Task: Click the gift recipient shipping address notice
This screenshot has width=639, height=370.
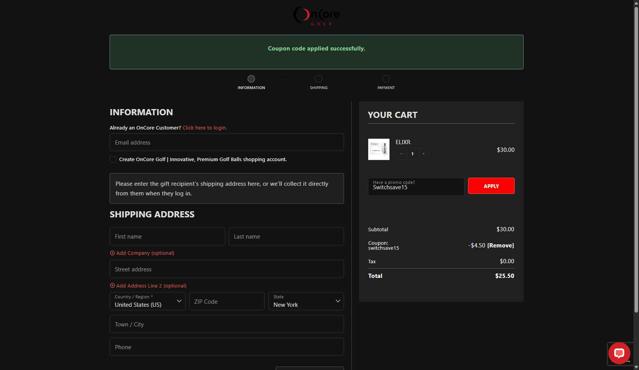Action: pyautogui.click(x=226, y=188)
